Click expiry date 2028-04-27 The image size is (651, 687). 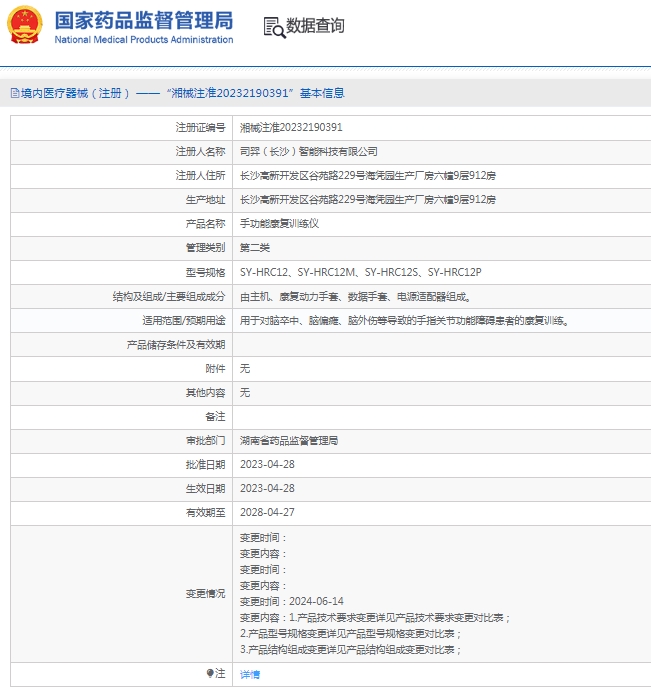click(267, 512)
